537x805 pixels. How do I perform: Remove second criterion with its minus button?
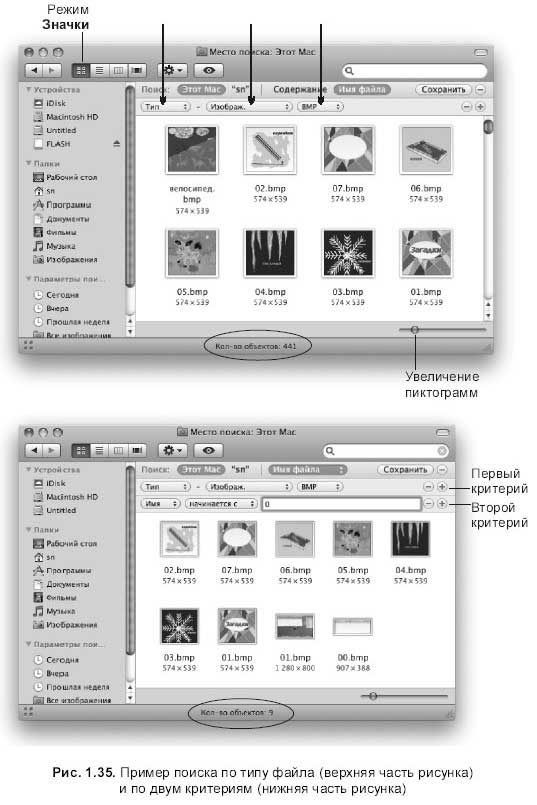coord(428,504)
